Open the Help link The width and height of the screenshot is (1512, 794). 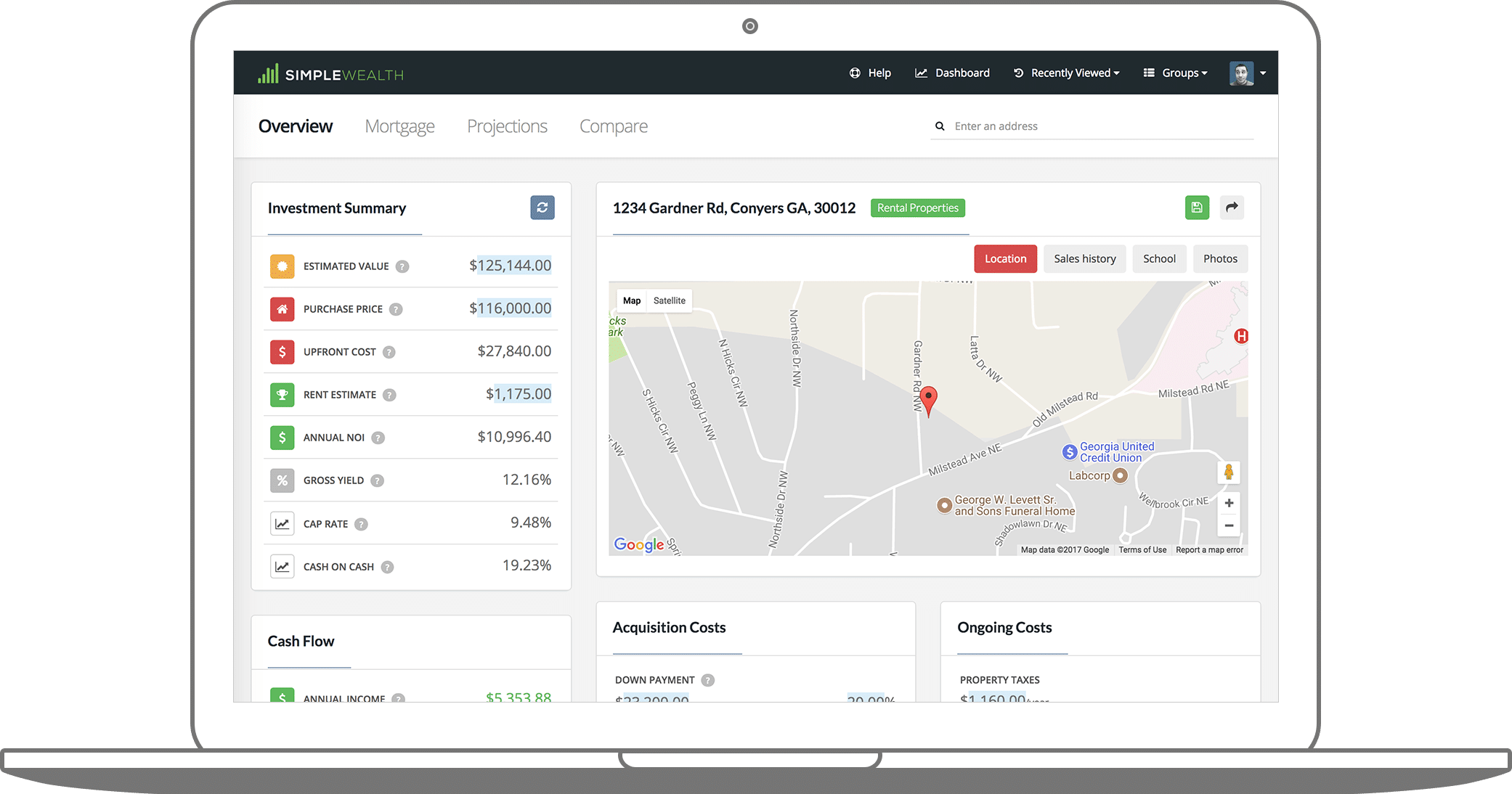[x=870, y=73]
